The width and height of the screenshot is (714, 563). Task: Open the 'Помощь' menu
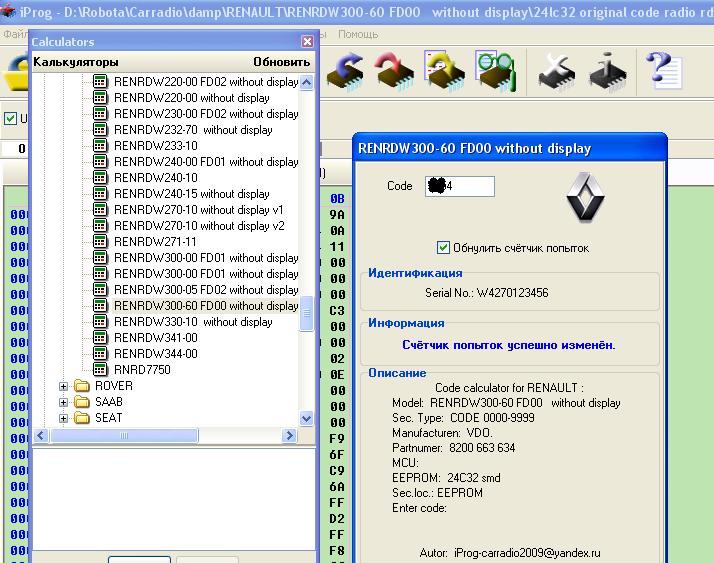(358, 34)
